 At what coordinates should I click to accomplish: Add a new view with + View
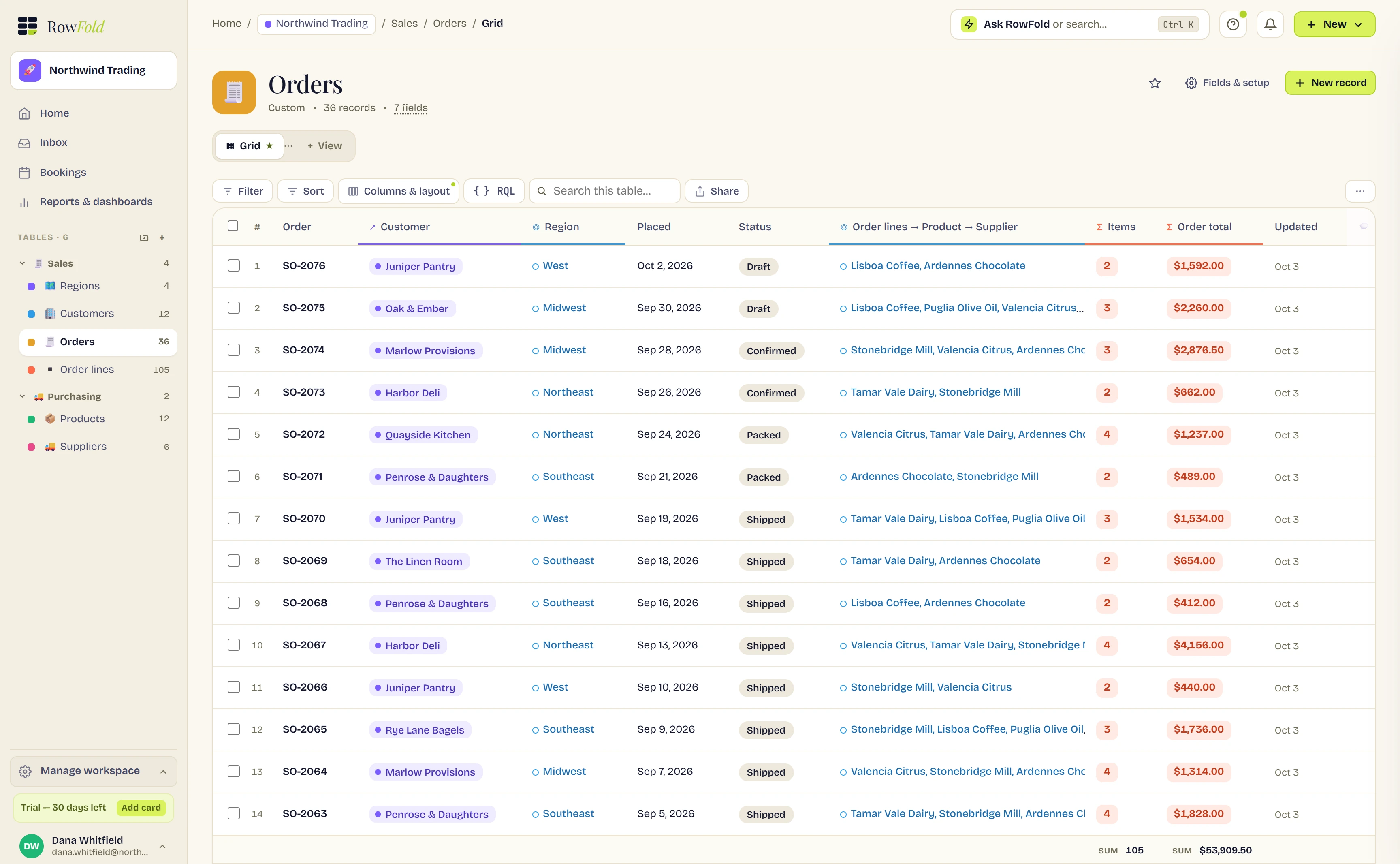[x=325, y=146]
